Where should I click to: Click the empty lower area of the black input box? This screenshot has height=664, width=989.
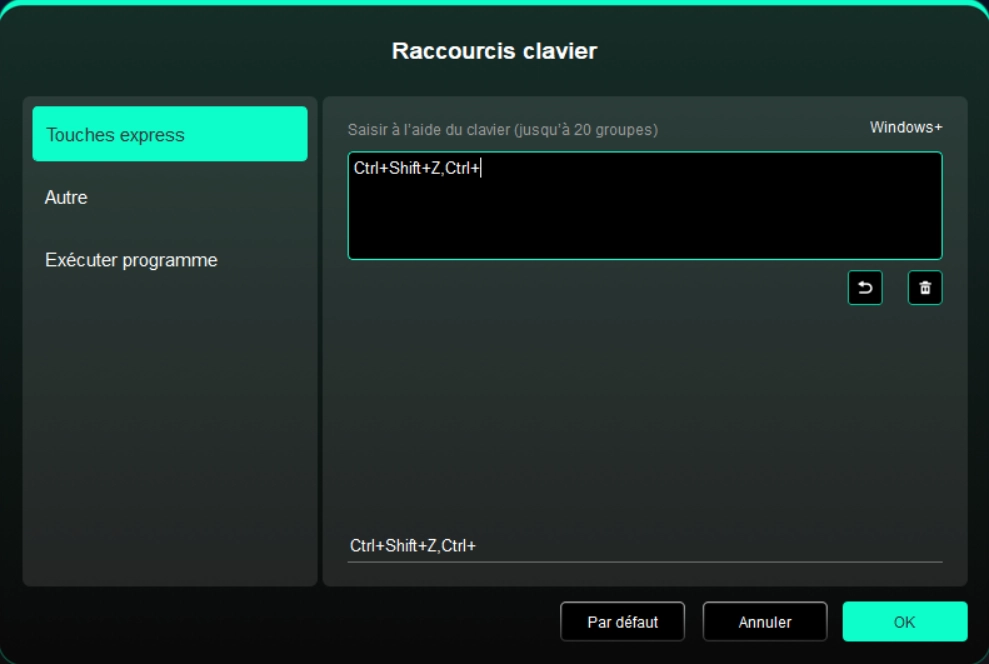click(x=645, y=230)
